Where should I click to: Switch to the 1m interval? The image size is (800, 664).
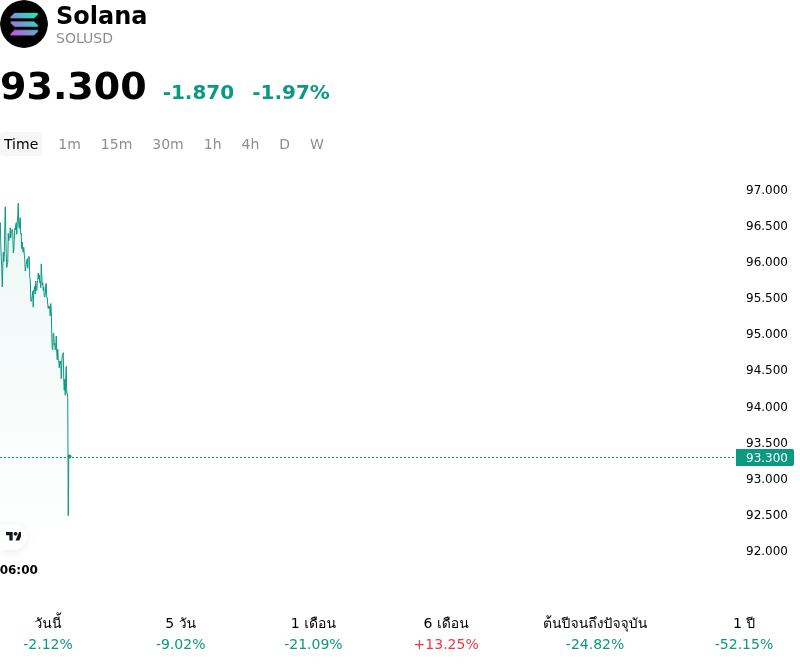coord(69,144)
